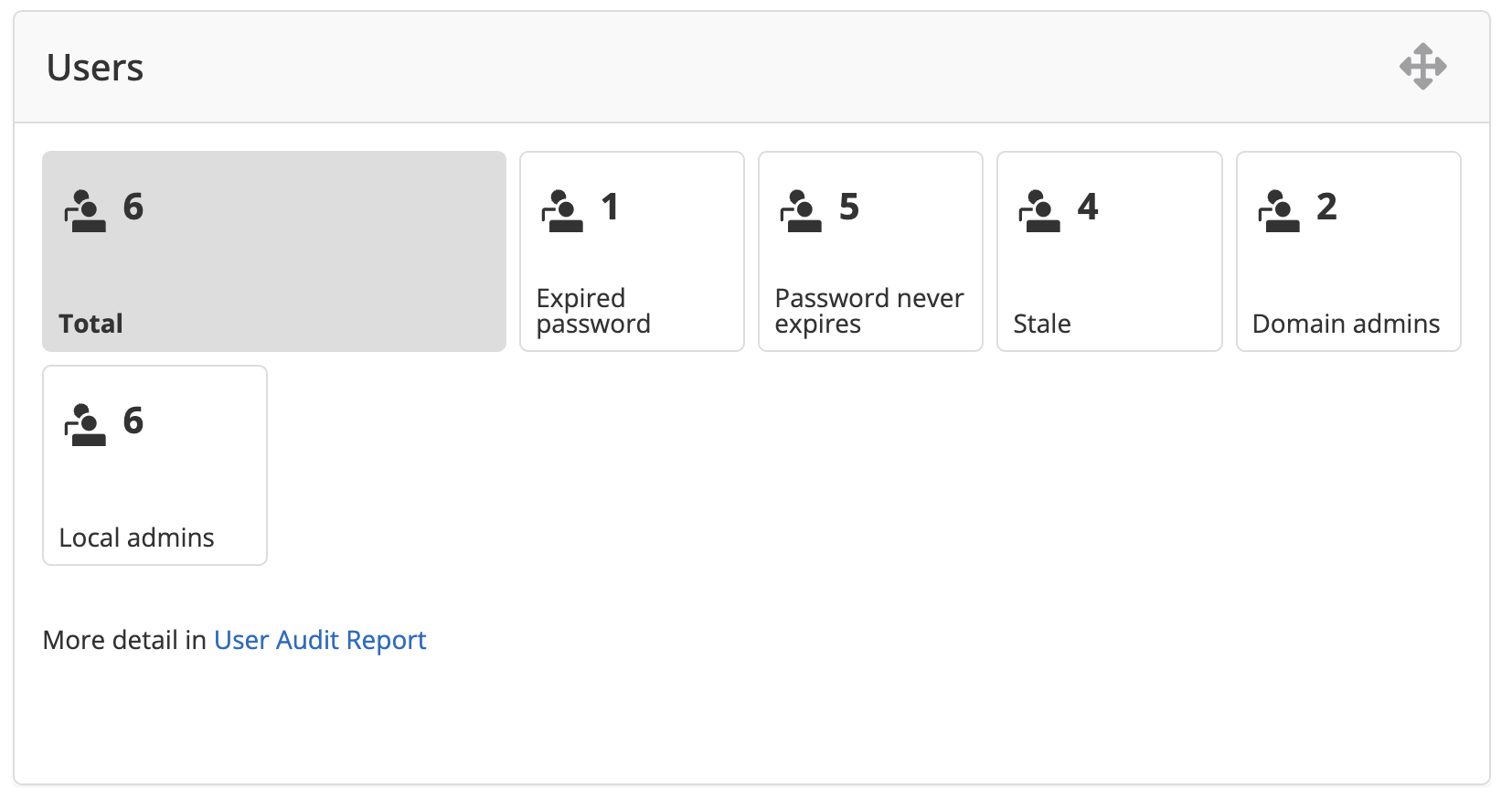Viewport: 1512px width, 799px height.
Task: Click the Users panel header title
Action: click(95, 68)
